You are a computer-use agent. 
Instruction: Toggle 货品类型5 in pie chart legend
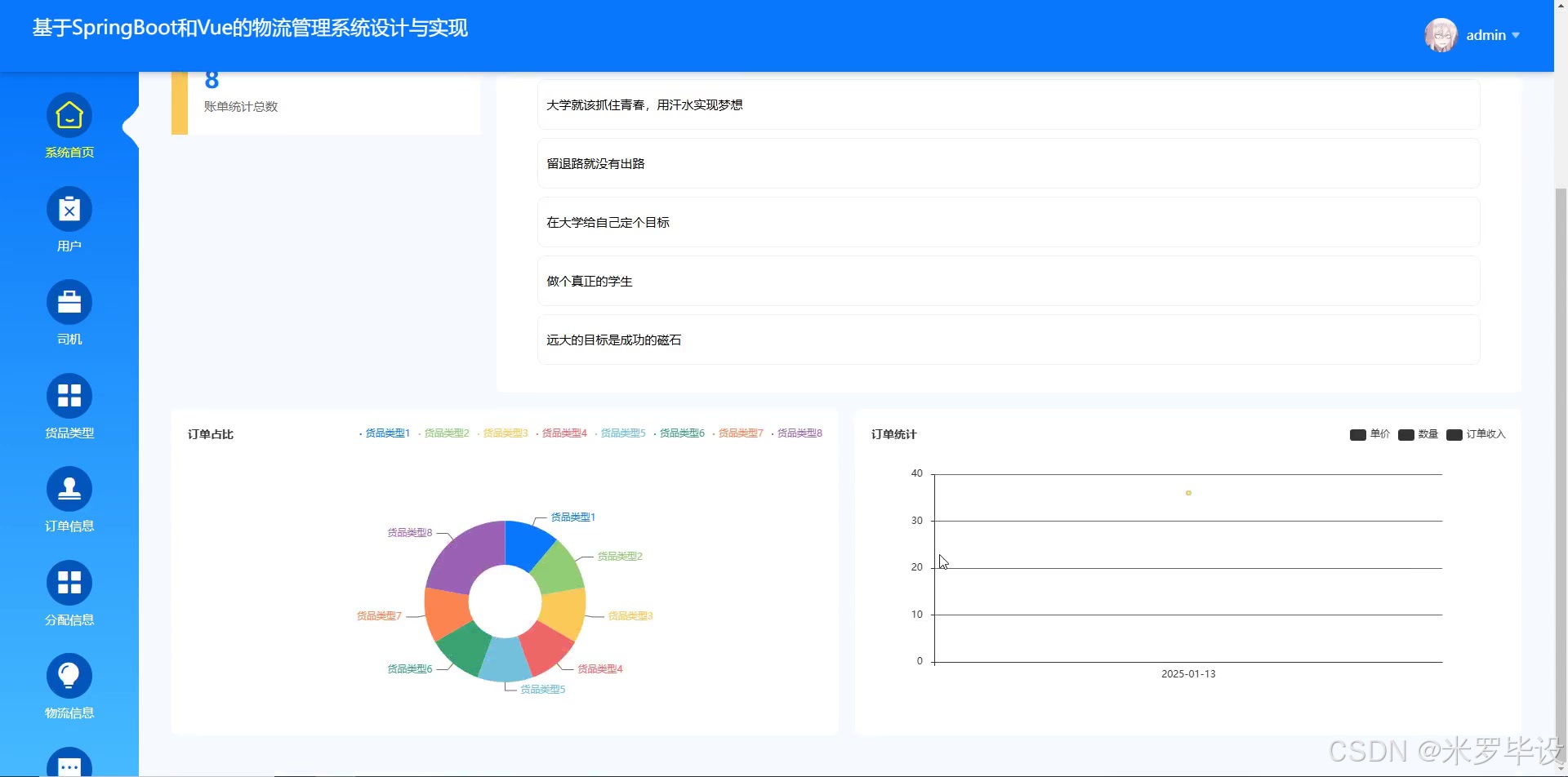click(620, 433)
